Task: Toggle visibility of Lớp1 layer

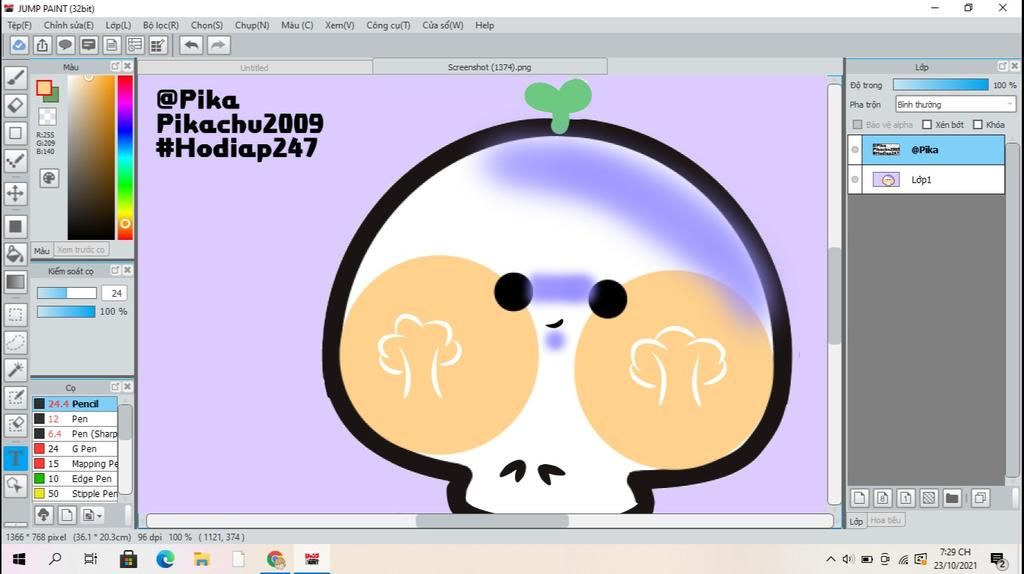Action: (x=855, y=180)
